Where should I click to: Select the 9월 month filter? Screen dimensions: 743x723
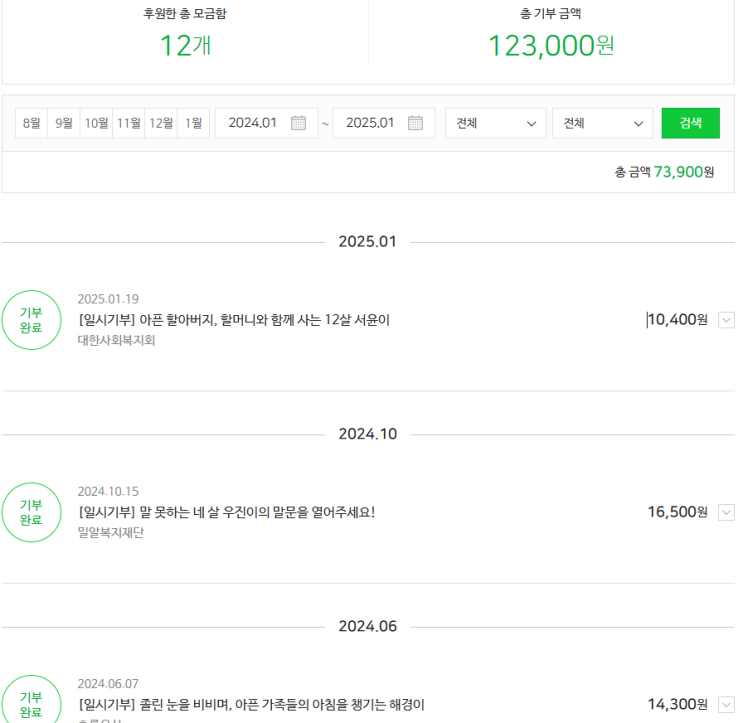tap(64, 123)
